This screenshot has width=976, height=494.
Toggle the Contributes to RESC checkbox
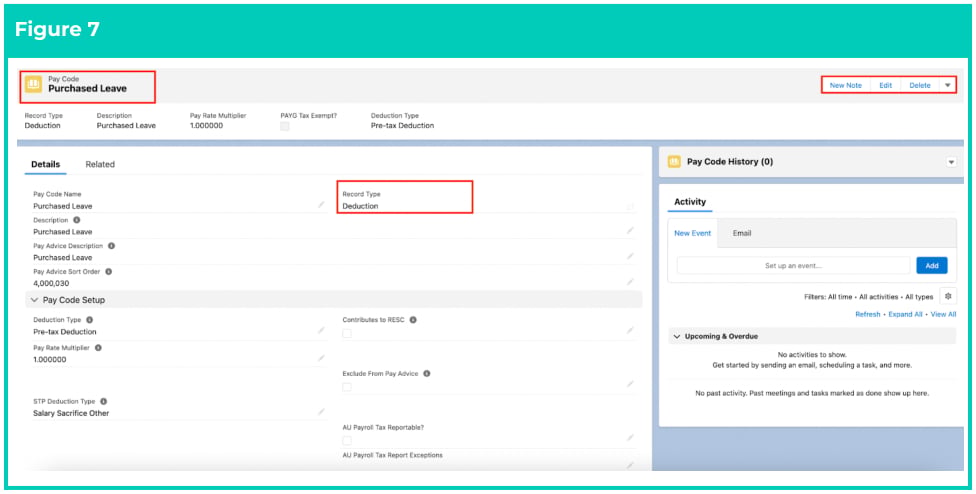coord(347,333)
